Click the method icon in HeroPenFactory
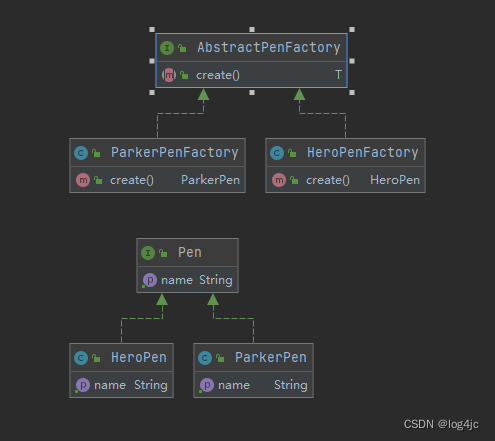Viewport: 495px width, 441px height. [x=279, y=180]
